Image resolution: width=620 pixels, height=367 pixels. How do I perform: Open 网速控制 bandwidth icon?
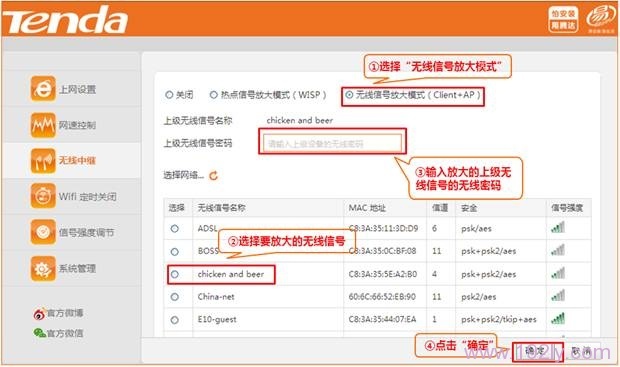tap(43, 125)
